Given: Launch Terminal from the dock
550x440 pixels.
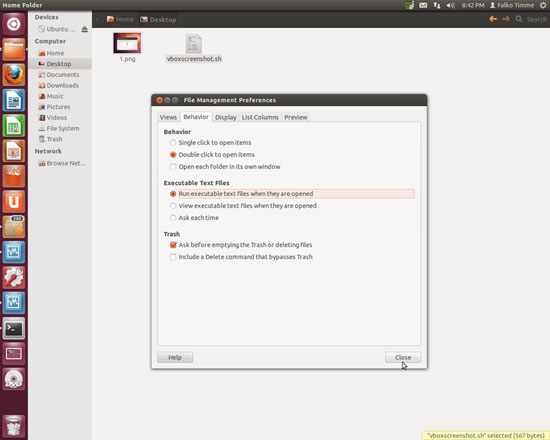Looking at the screenshot, I should click(14, 329).
